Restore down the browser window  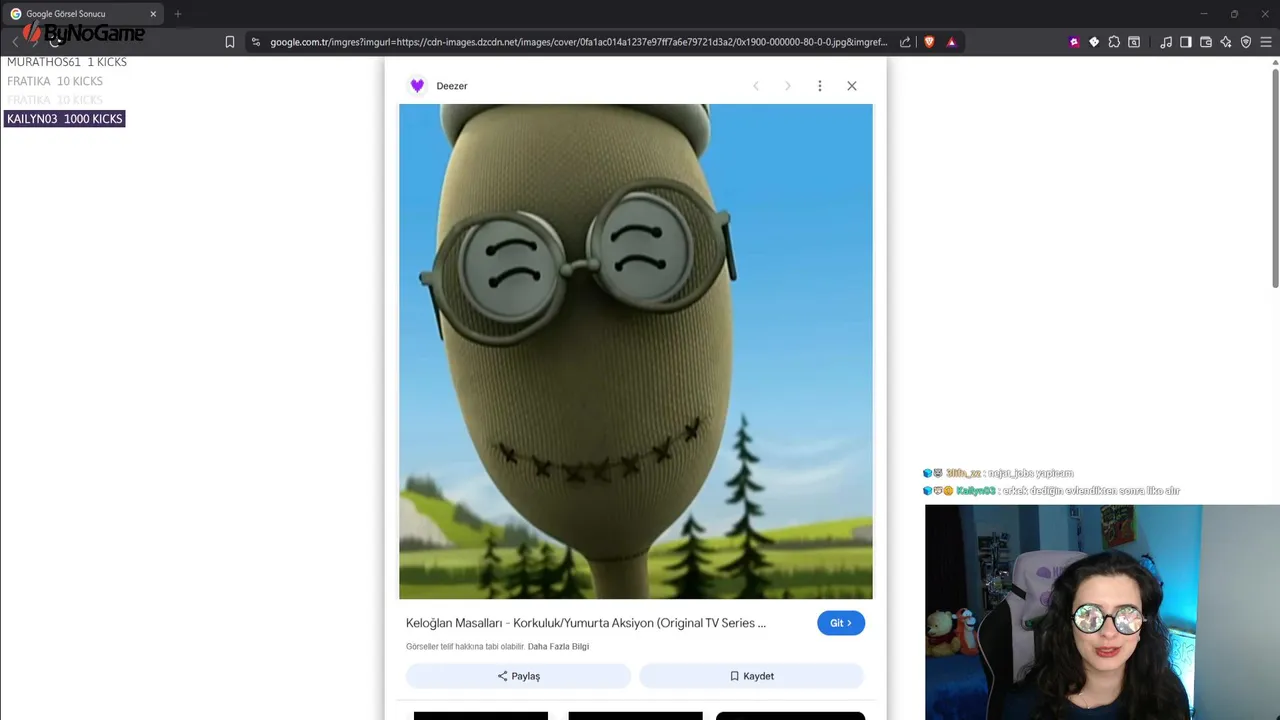(1234, 14)
